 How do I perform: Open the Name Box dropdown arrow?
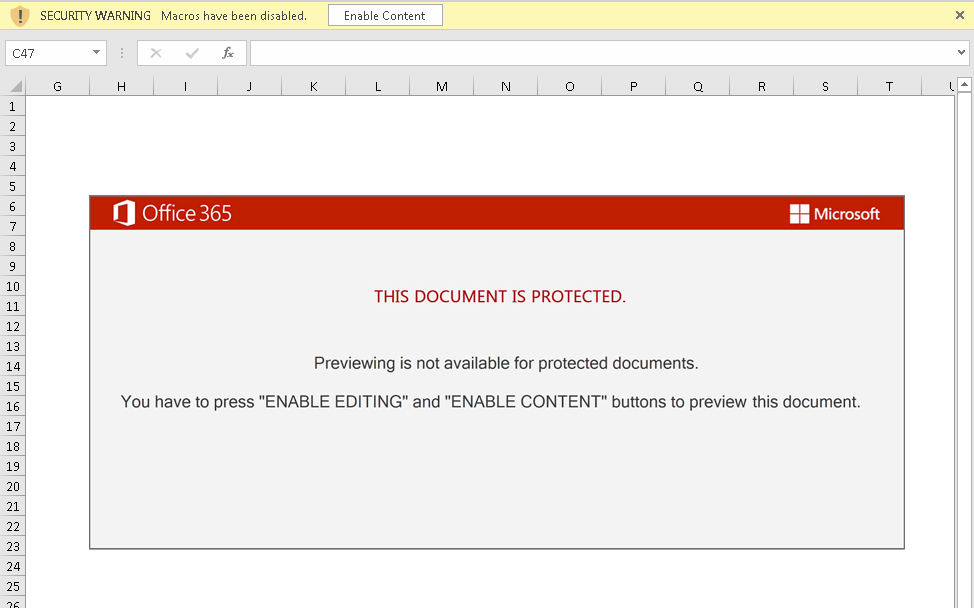point(96,53)
